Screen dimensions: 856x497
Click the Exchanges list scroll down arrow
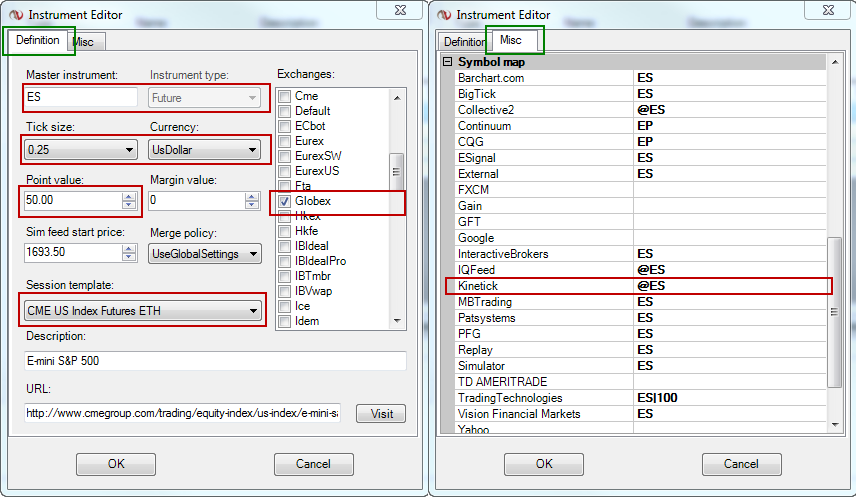[397, 321]
